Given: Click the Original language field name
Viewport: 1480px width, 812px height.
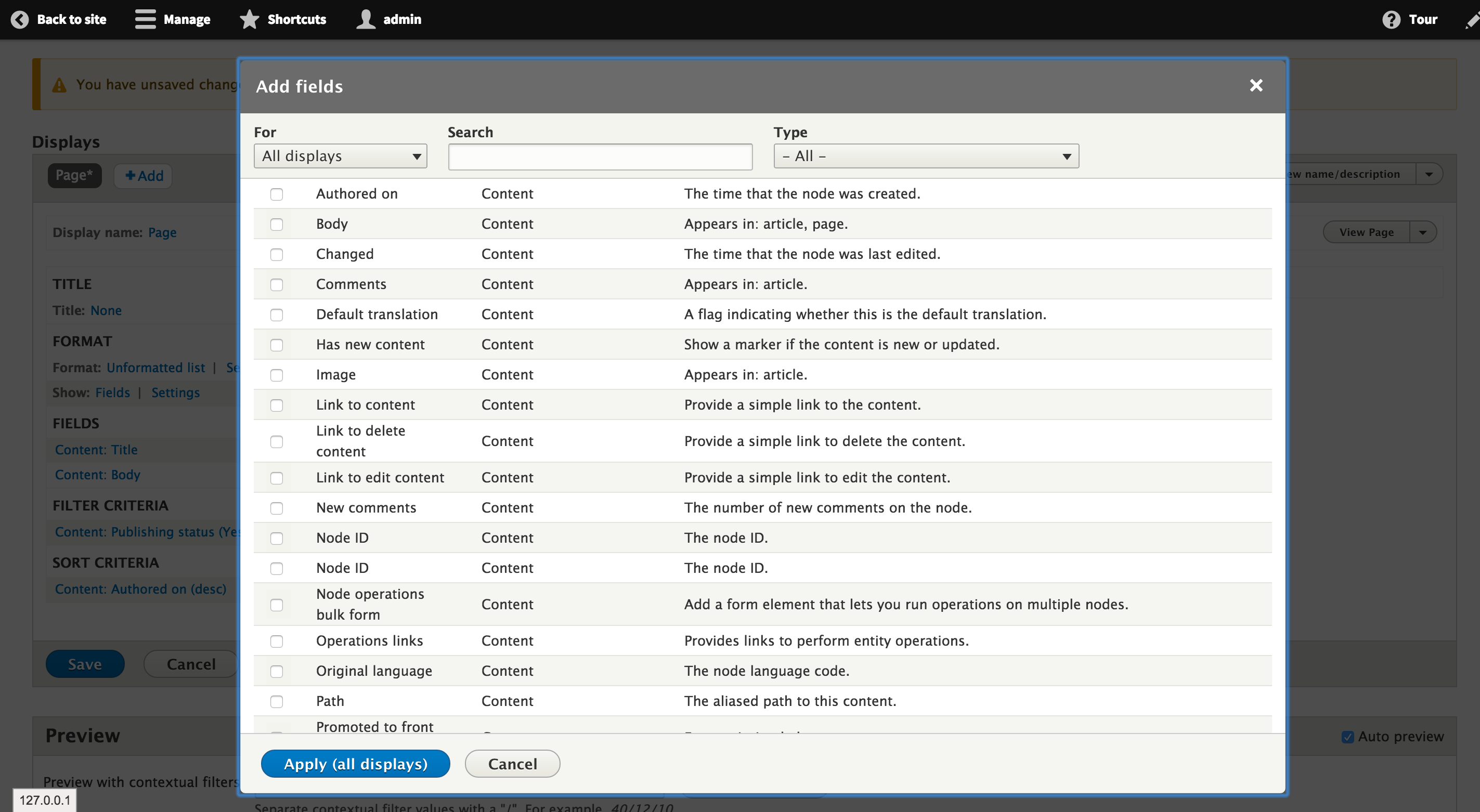Looking at the screenshot, I should point(374,671).
